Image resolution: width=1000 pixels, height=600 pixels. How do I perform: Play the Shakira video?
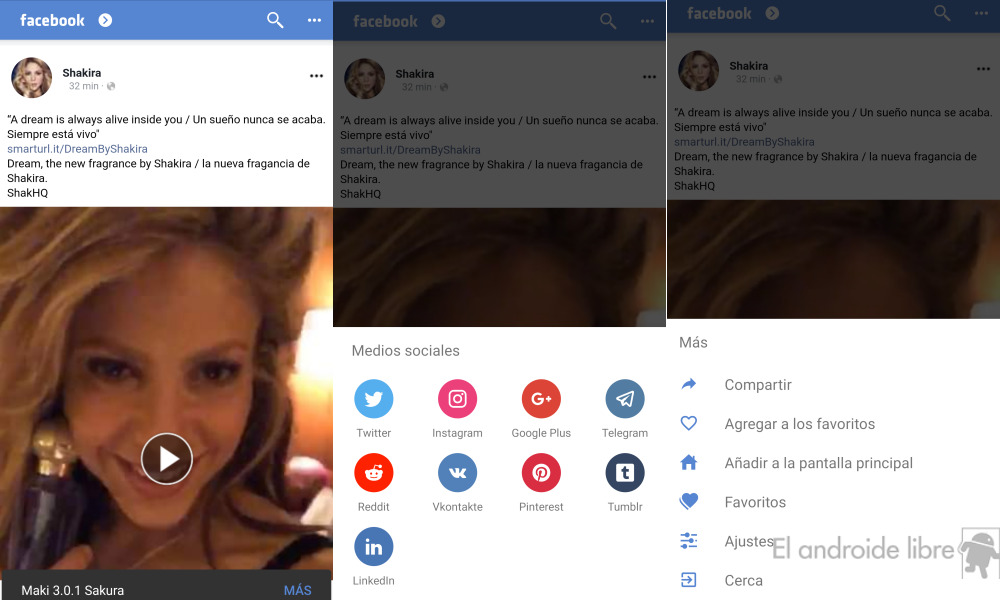166,458
